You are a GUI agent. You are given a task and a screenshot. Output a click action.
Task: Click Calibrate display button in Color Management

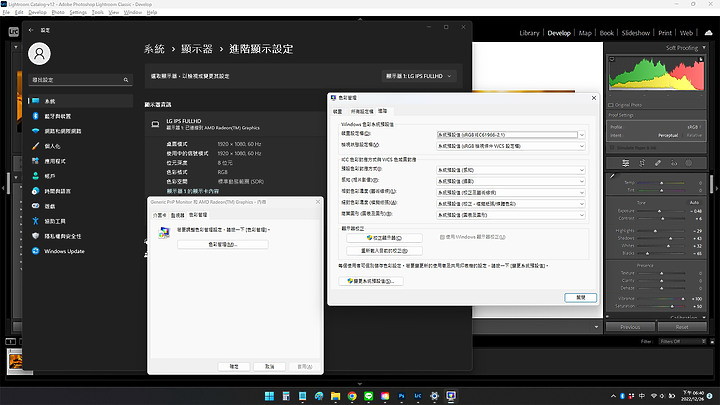tap(384, 238)
